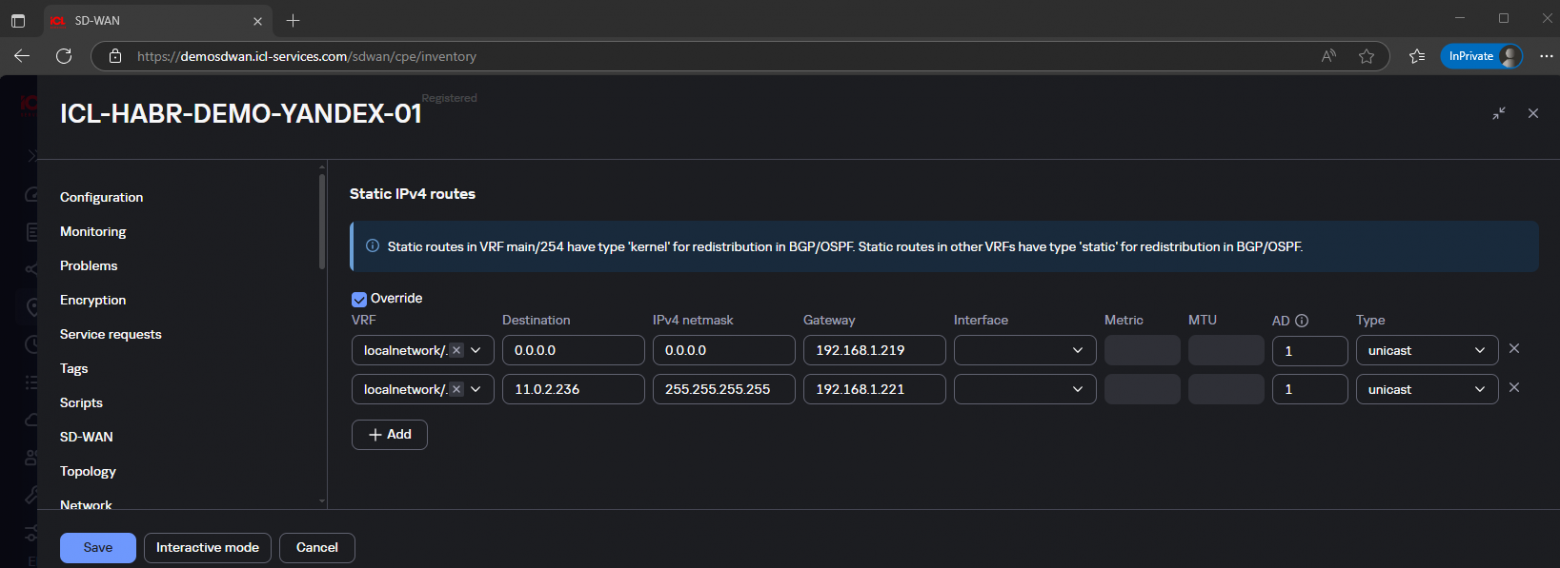The image size is (1560, 568).
Task: Collapse the CPE dialog window
Action: (x=1498, y=114)
